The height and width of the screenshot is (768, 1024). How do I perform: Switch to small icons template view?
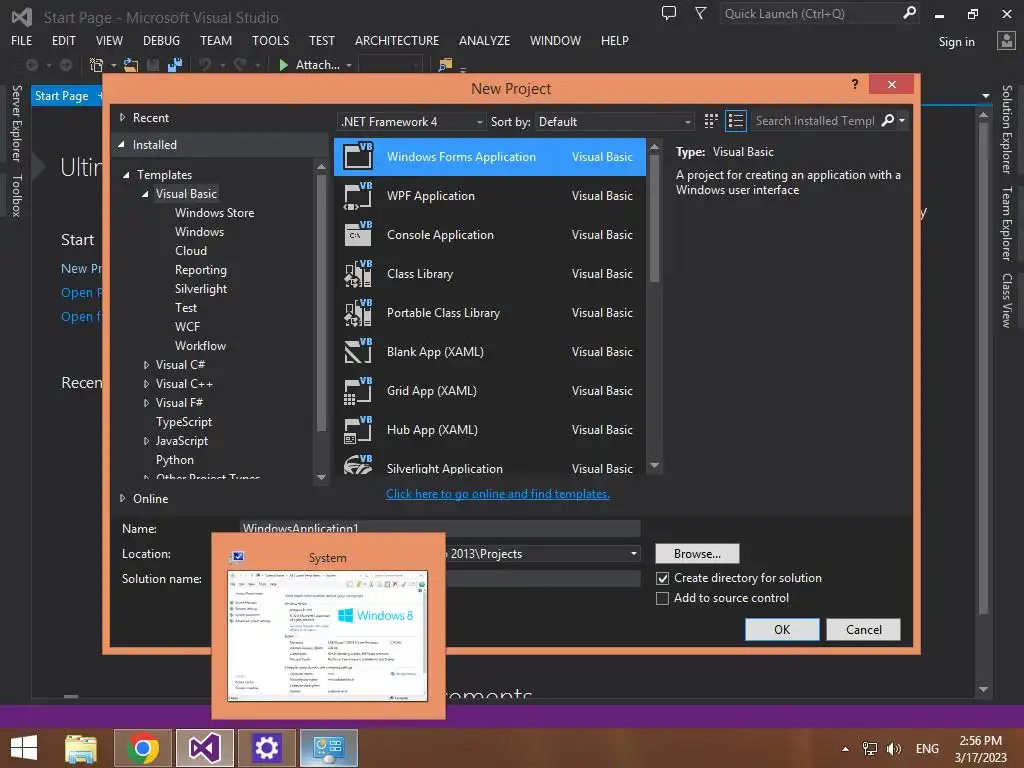point(711,121)
